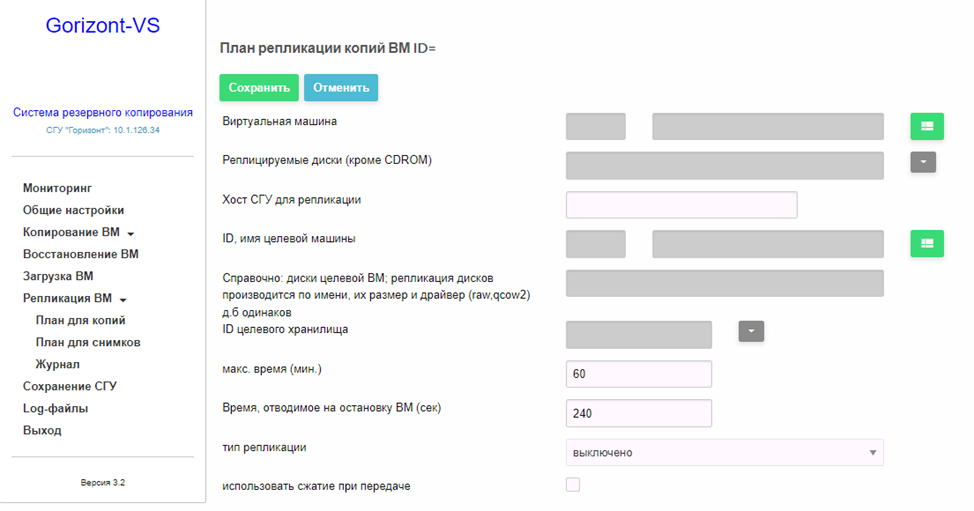Open the Мониторинг menu item
This screenshot has width=974, height=511.
pyautogui.click(x=57, y=188)
